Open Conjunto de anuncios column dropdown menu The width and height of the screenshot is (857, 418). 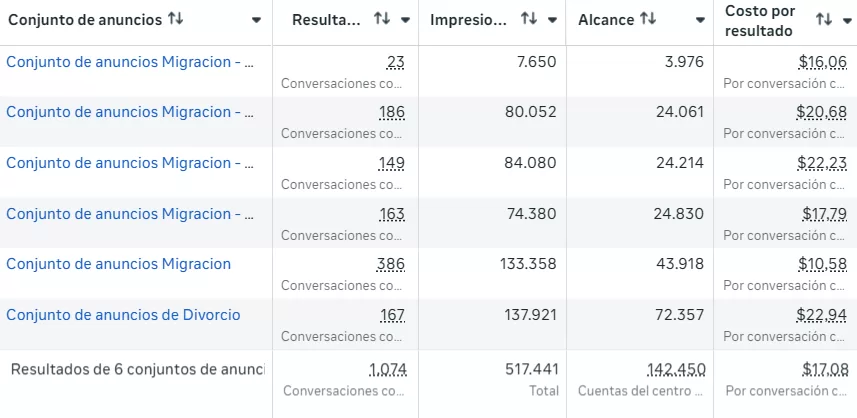pos(257,20)
